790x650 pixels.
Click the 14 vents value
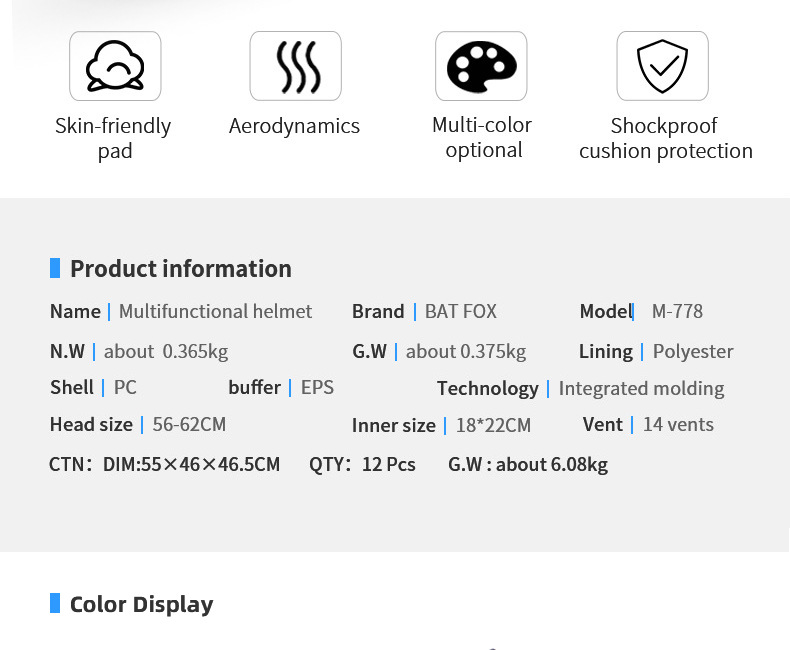678,424
